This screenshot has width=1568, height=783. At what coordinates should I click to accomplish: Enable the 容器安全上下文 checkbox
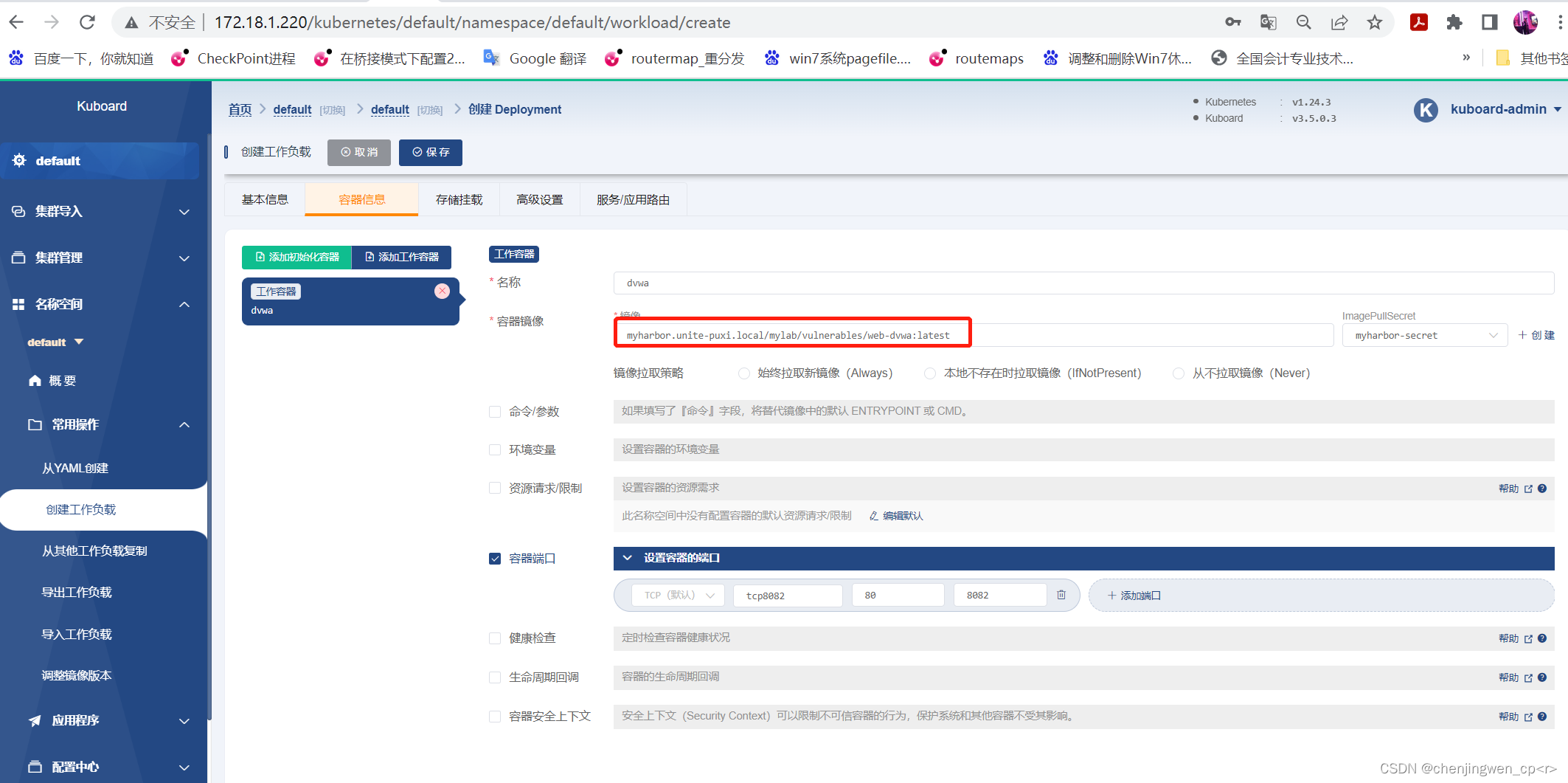[x=495, y=717]
